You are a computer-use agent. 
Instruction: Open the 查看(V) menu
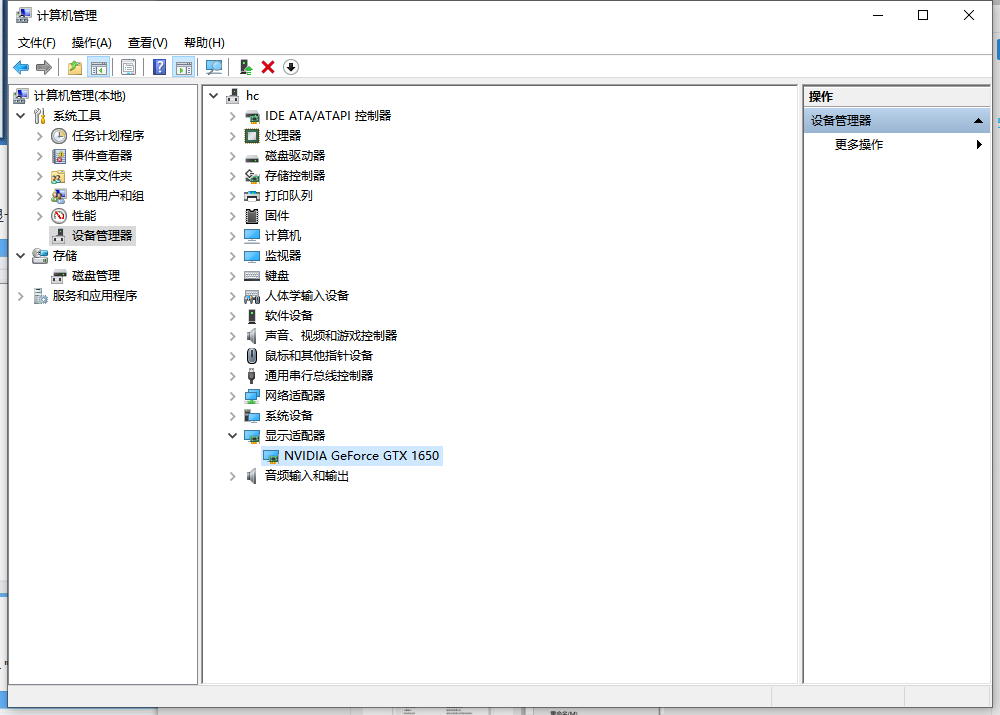coord(146,42)
